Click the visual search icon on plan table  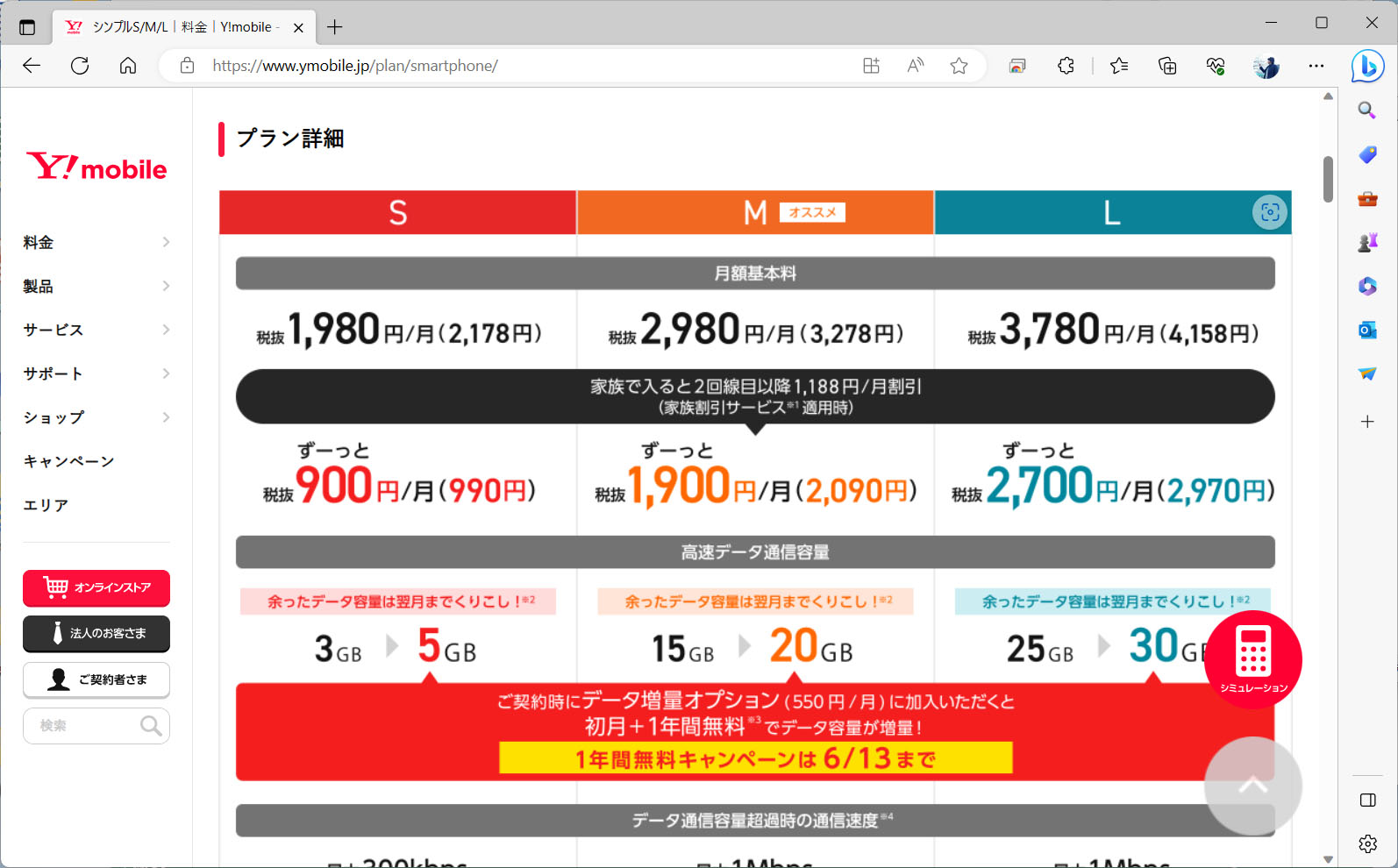1269,212
